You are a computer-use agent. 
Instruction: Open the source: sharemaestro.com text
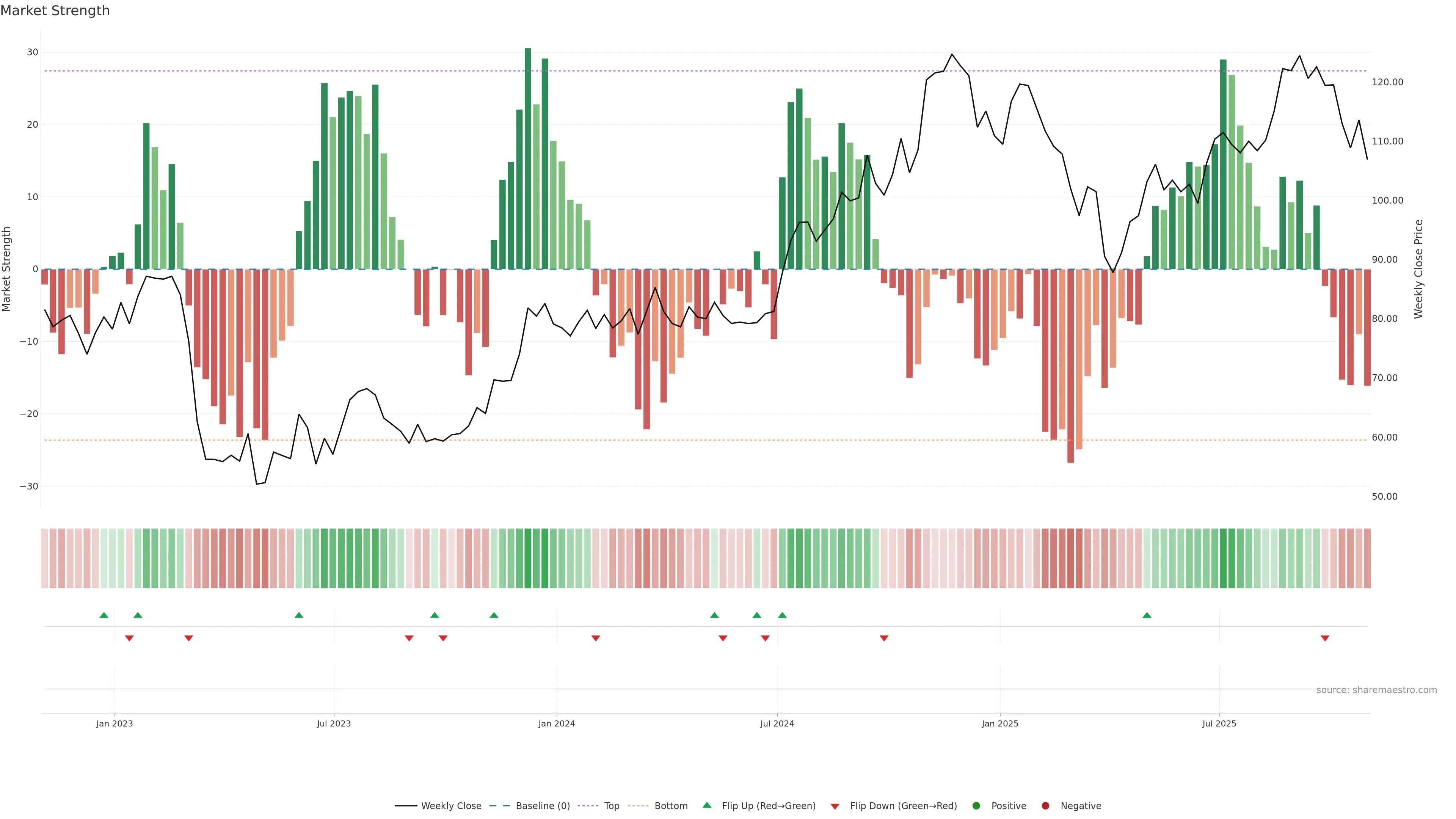pos(1376,690)
